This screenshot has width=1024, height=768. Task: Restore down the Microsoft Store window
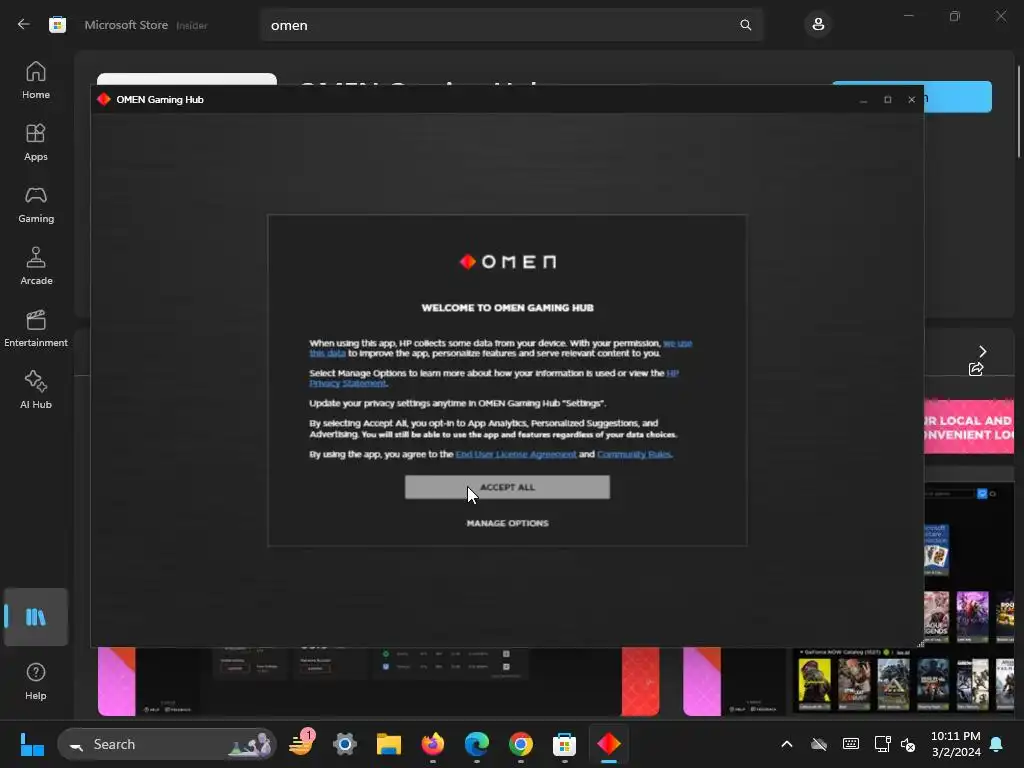(x=955, y=16)
